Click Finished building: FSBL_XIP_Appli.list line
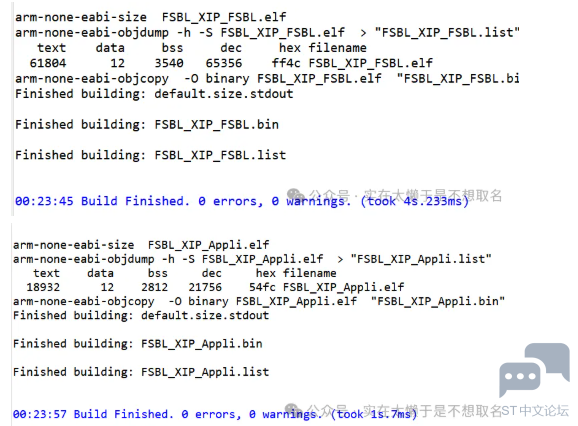The height and width of the screenshot is (426, 578). click(141, 372)
